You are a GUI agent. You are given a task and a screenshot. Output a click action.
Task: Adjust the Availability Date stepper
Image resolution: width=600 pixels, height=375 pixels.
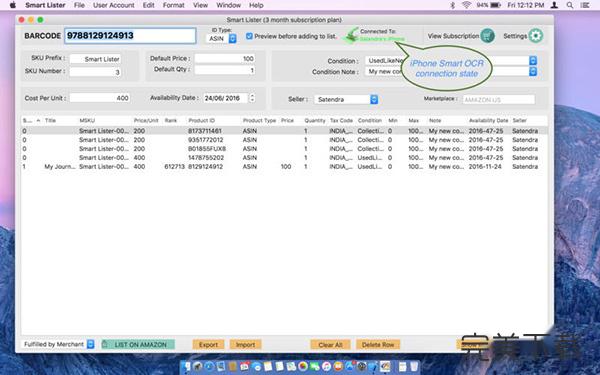tap(252, 98)
